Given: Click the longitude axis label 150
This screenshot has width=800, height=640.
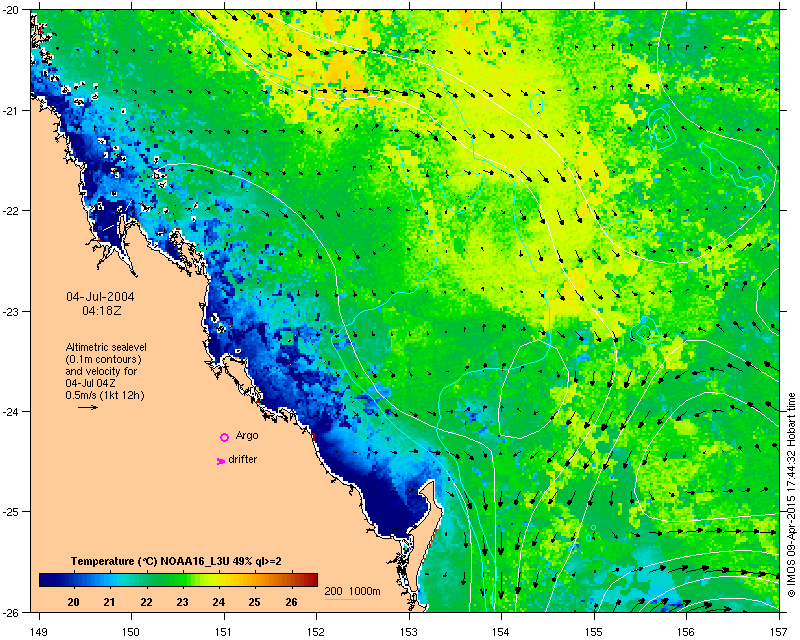Looking at the screenshot, I should pos(131,632).
